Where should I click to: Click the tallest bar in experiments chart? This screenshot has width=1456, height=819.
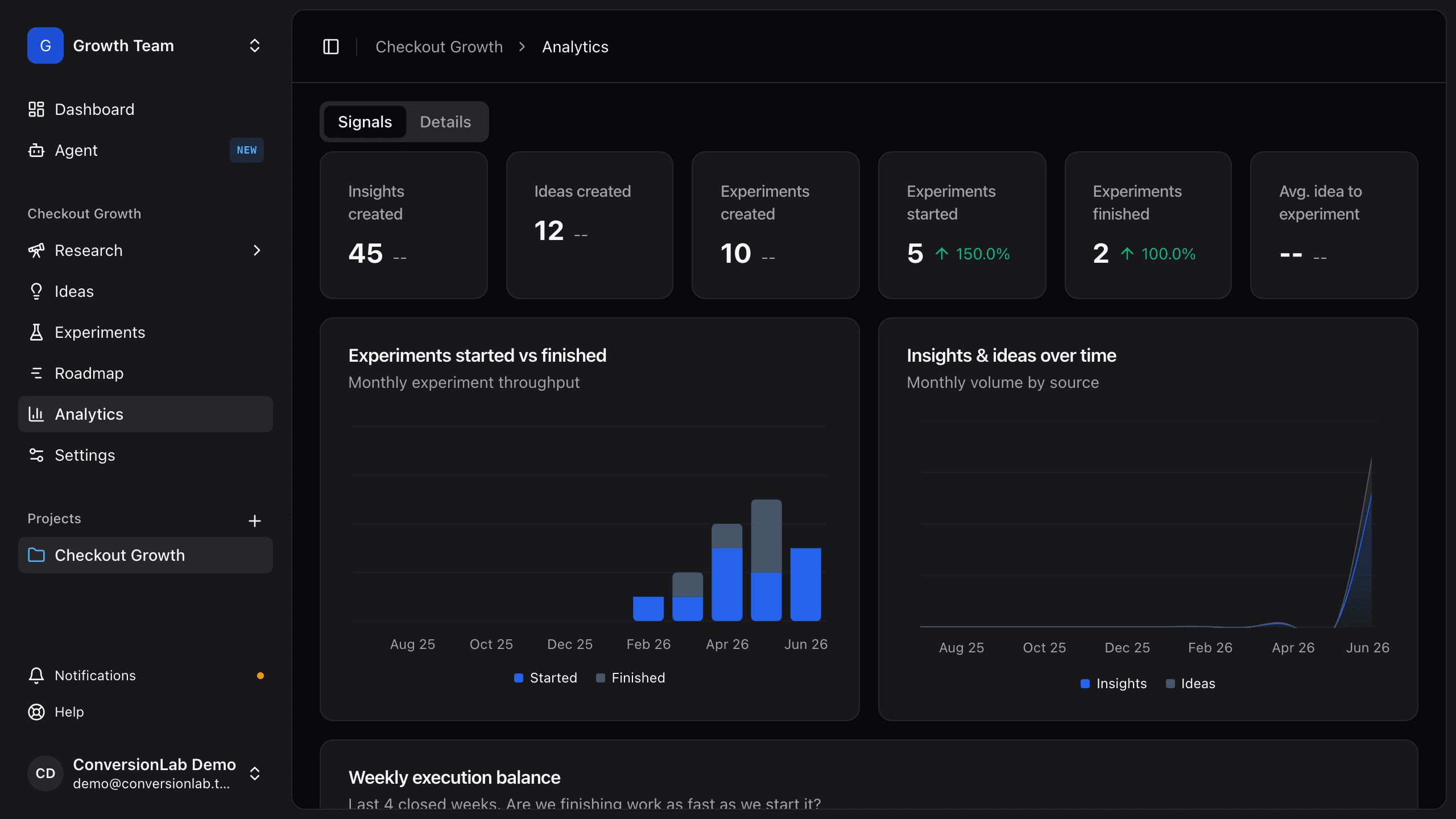click(x=766, y=560)
